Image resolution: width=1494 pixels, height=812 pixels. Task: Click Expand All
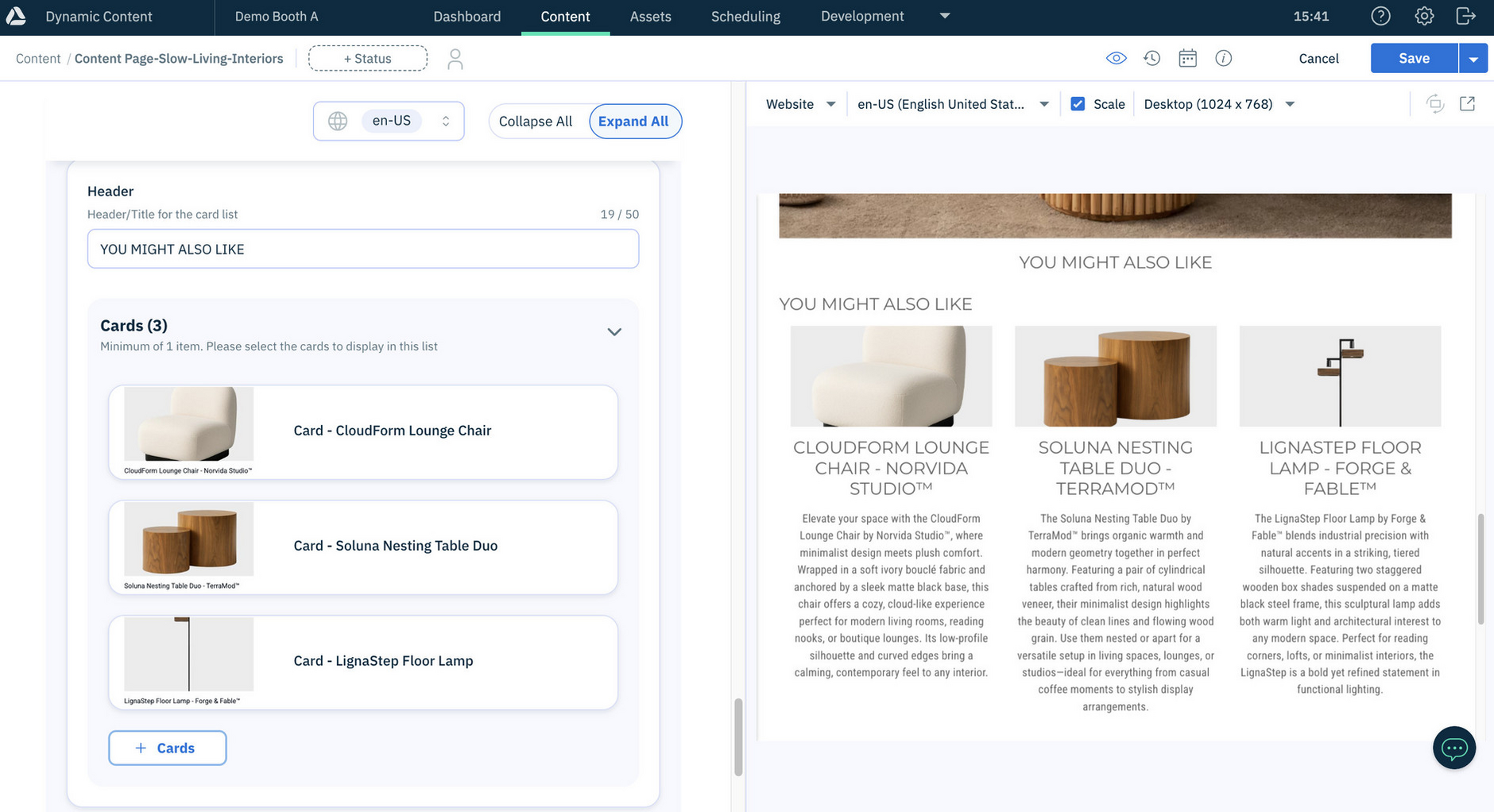(633, 122)
